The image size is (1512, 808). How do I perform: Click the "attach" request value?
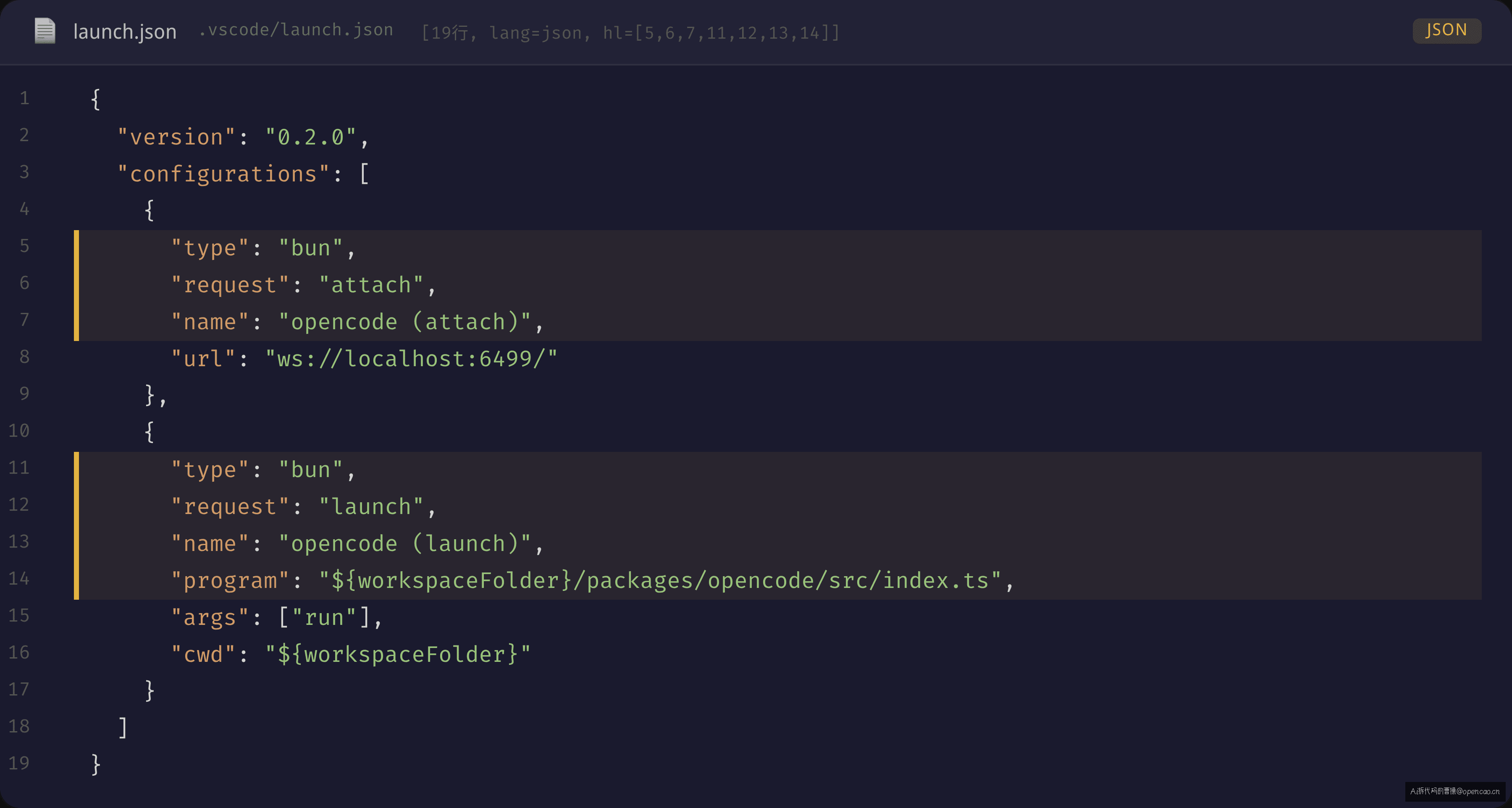pyautogui.click(x=371, y=285)
